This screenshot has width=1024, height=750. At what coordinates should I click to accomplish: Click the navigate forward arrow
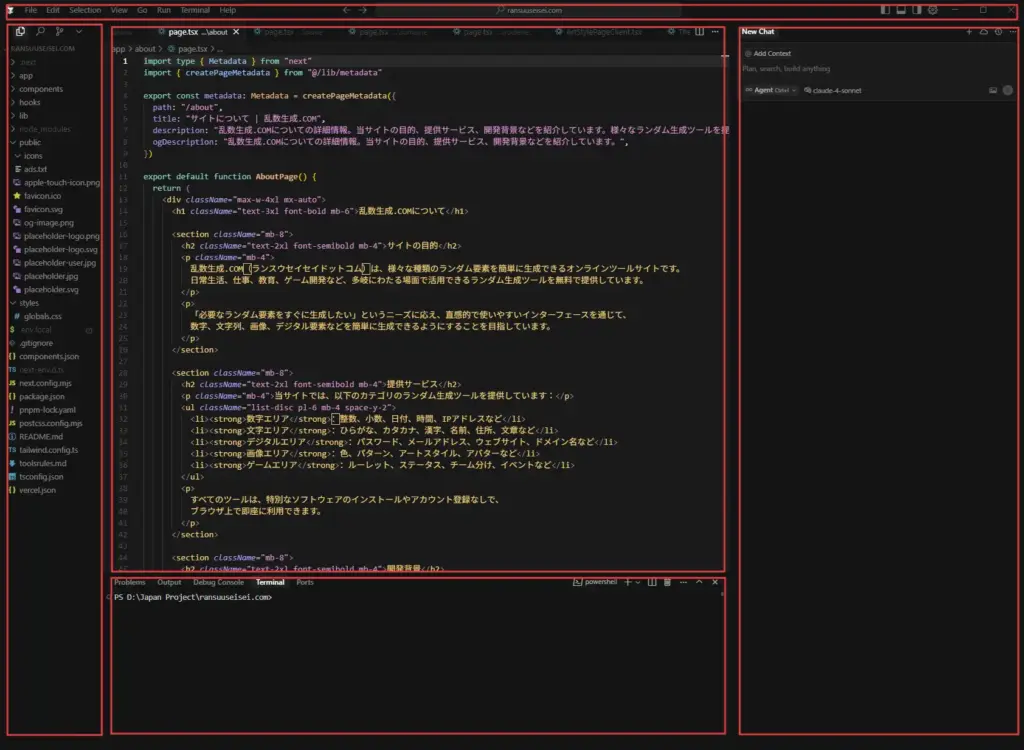tap(362, 10)
